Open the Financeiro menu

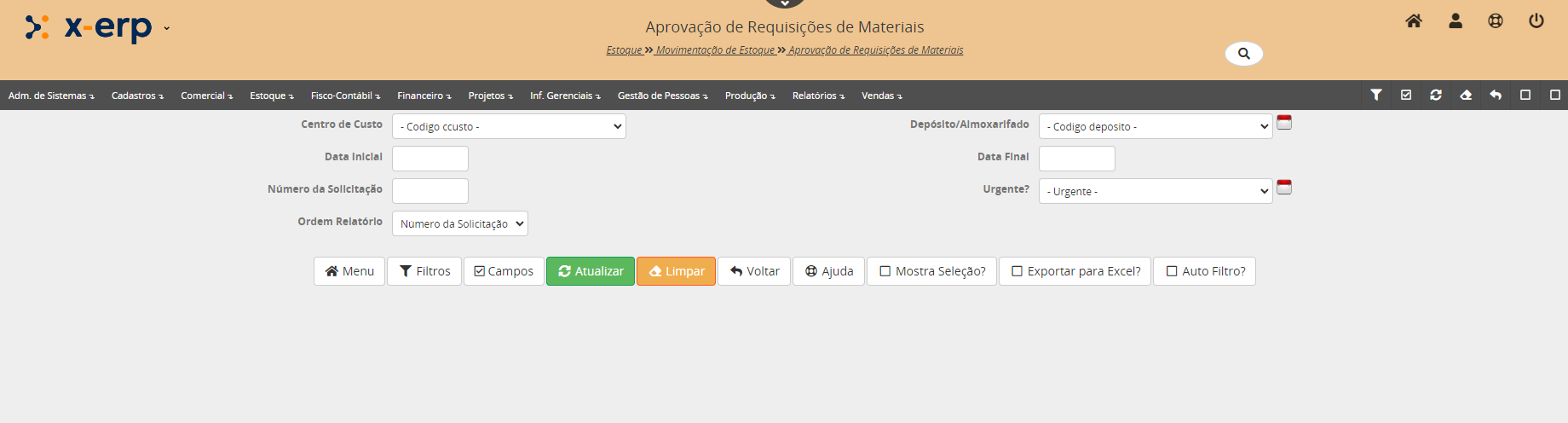pyautogui.click(x=424, y=96)
